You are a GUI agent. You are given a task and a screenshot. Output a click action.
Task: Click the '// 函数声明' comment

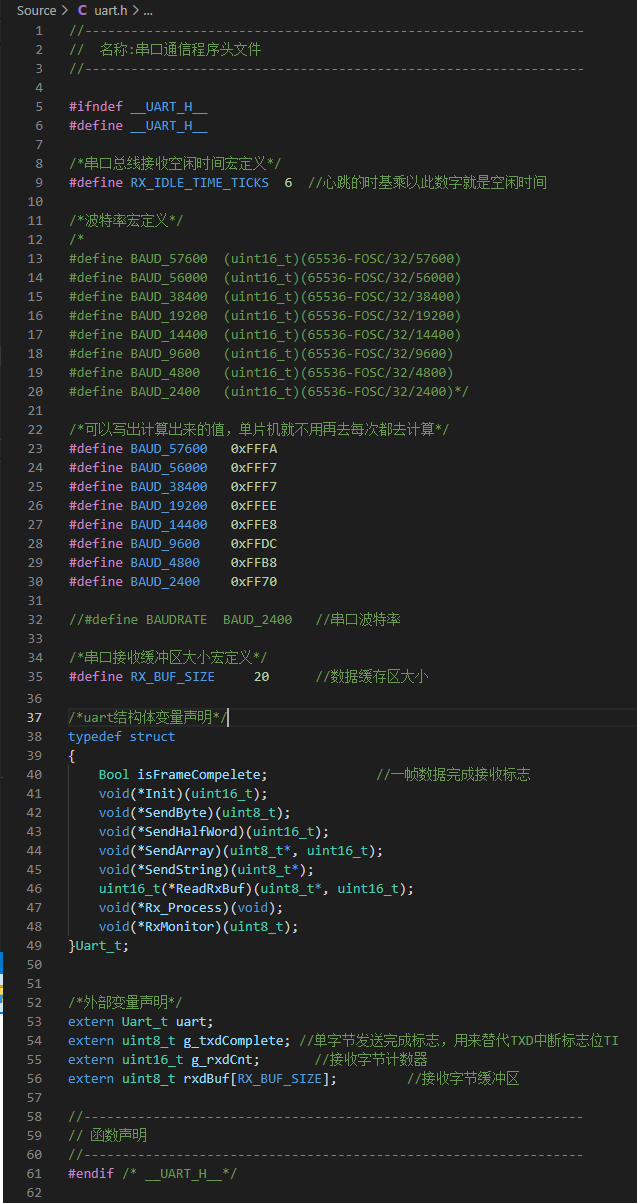tap(107, 1135)
